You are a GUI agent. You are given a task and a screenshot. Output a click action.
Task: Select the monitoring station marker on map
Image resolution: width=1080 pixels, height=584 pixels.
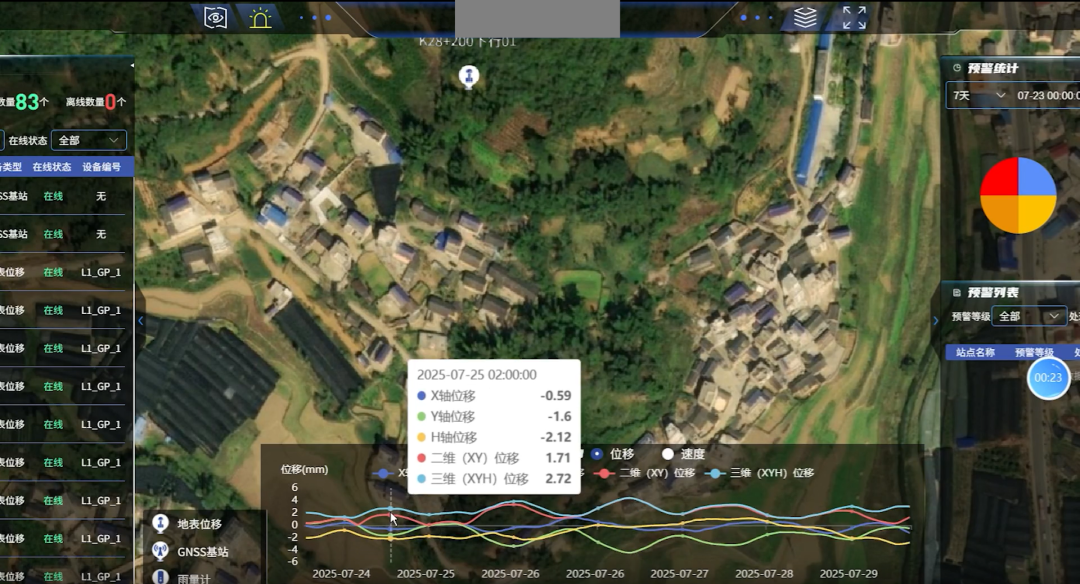(469, 76)
